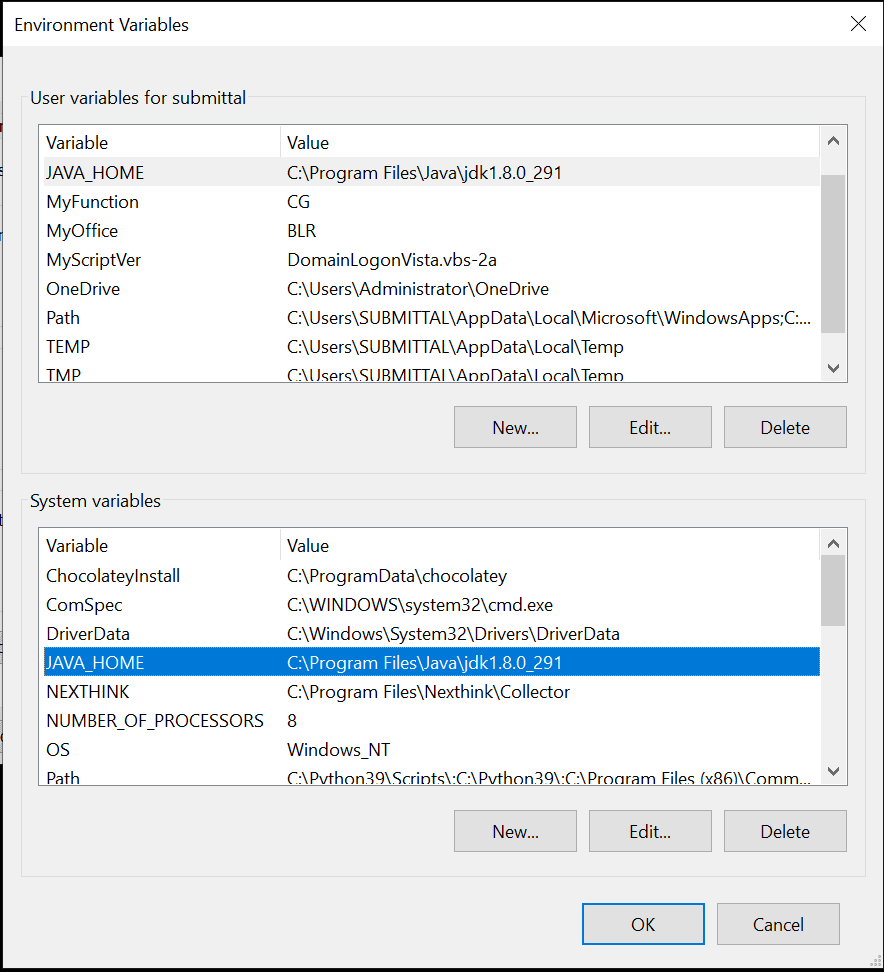Dismiss the dialog using Cancel
Screen dimensions: 884x972
click(x=778, y=924)
